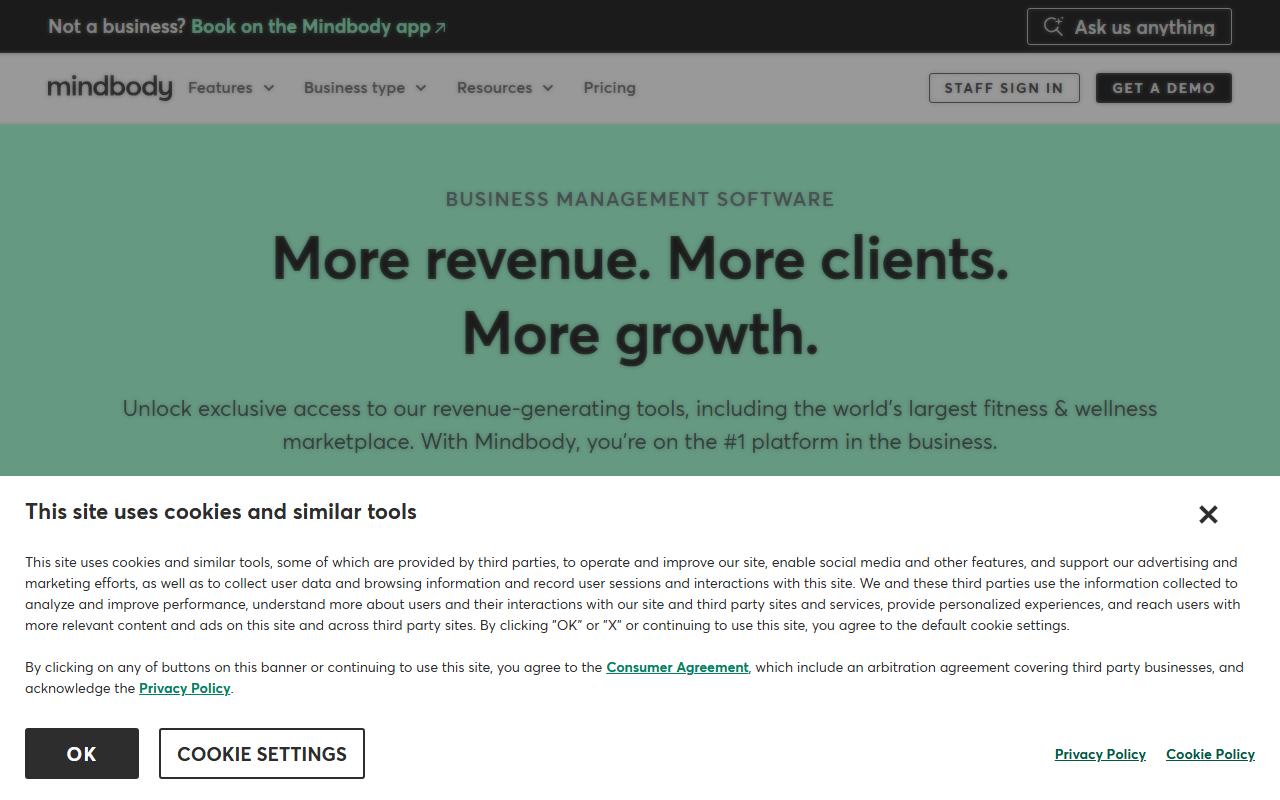Open COOKIE SETTINGS
The width and height of the screenshot is (1280, 800).
(262, 754)
